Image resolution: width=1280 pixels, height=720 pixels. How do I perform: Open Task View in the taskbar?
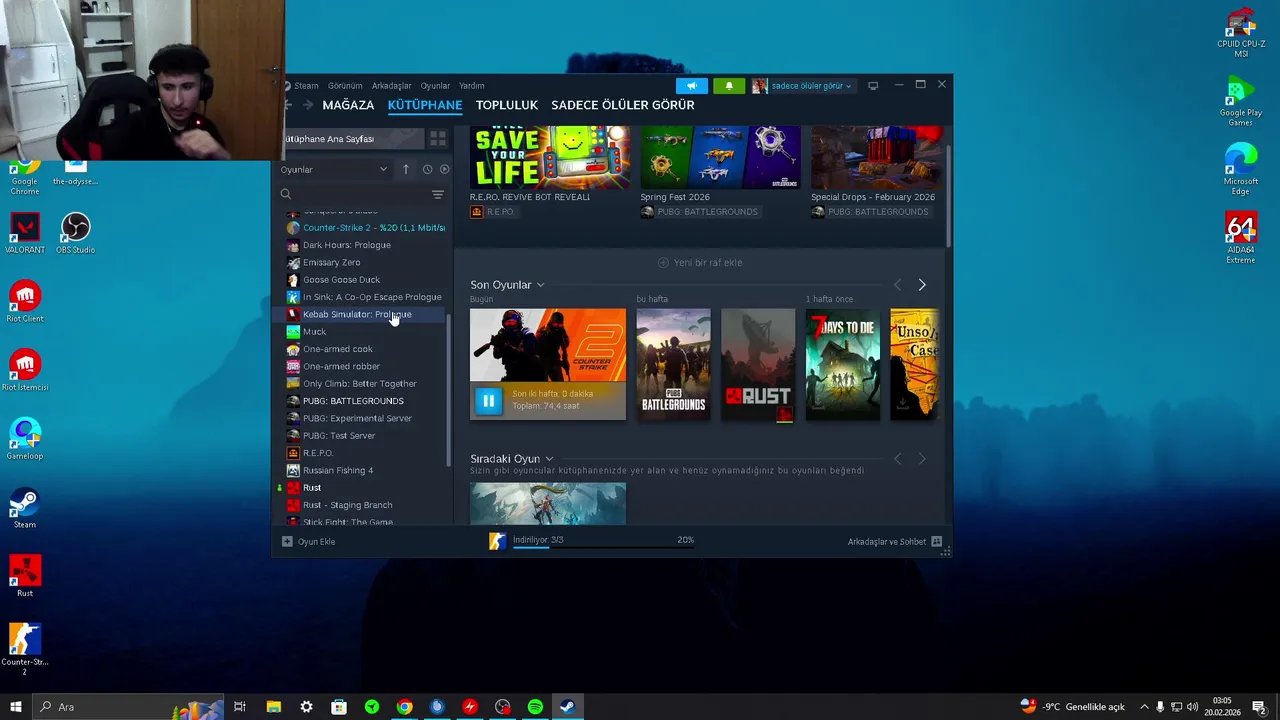point(240,707)
